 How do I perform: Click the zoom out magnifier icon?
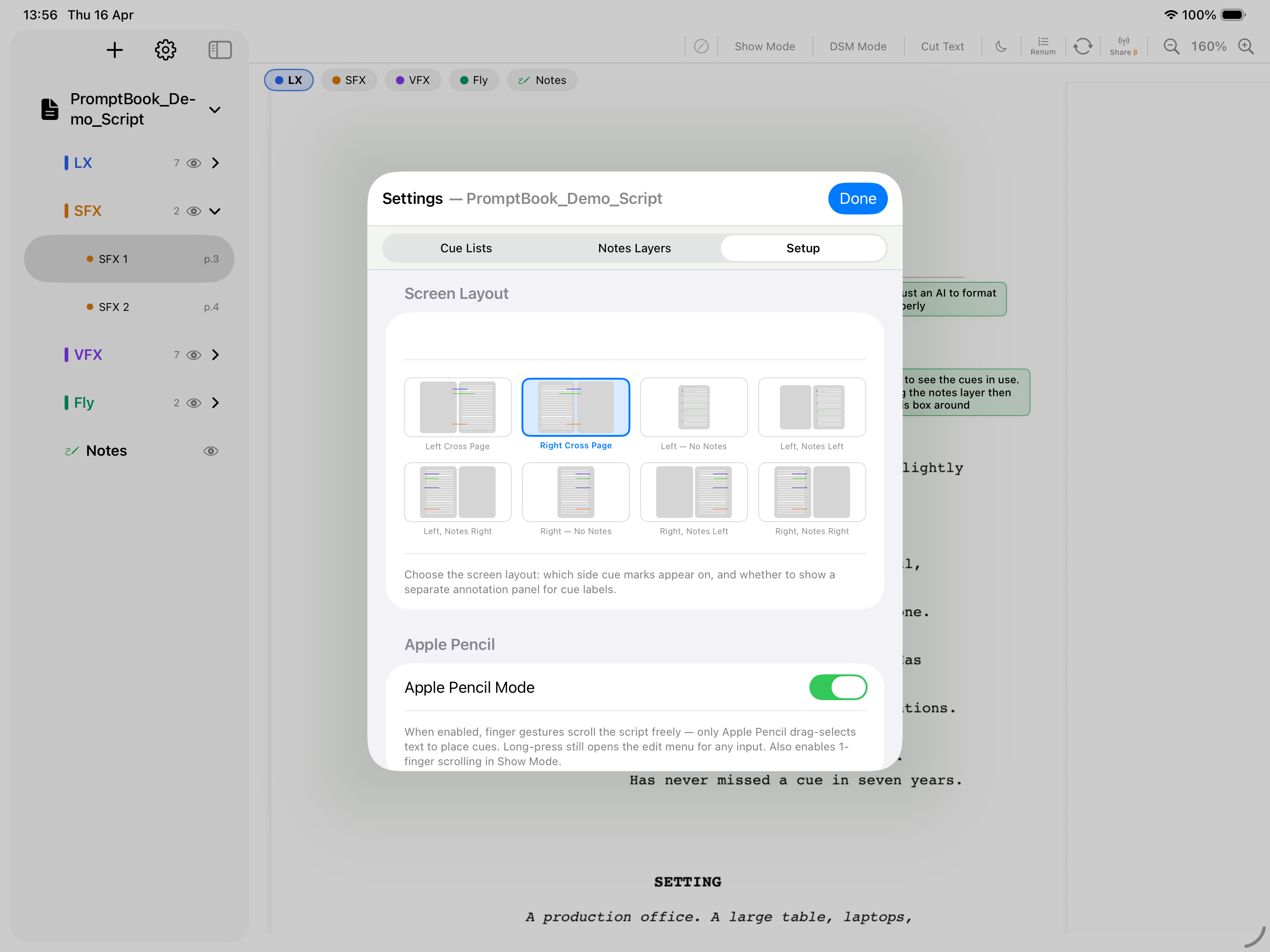pos(1171,46)
